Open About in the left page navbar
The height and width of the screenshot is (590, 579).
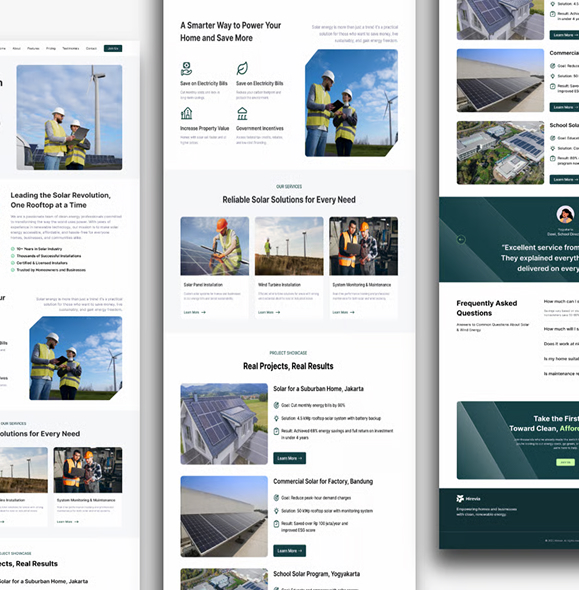click(x=17, y=48)
